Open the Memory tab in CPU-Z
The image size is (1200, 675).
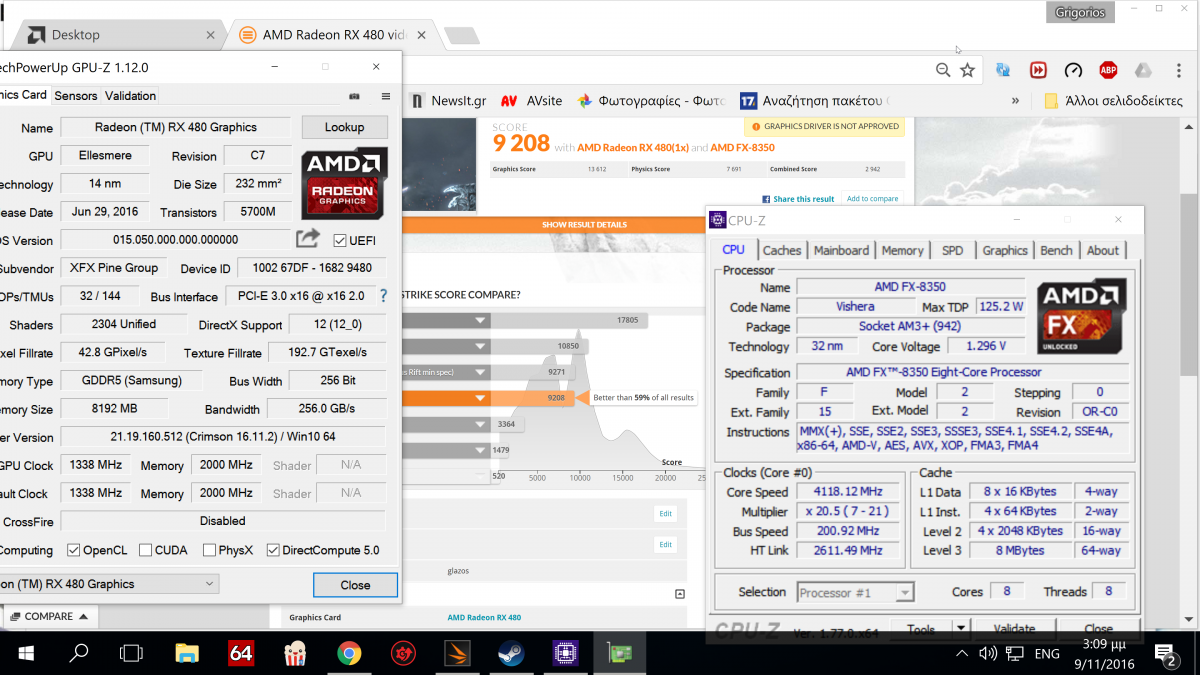903,251
